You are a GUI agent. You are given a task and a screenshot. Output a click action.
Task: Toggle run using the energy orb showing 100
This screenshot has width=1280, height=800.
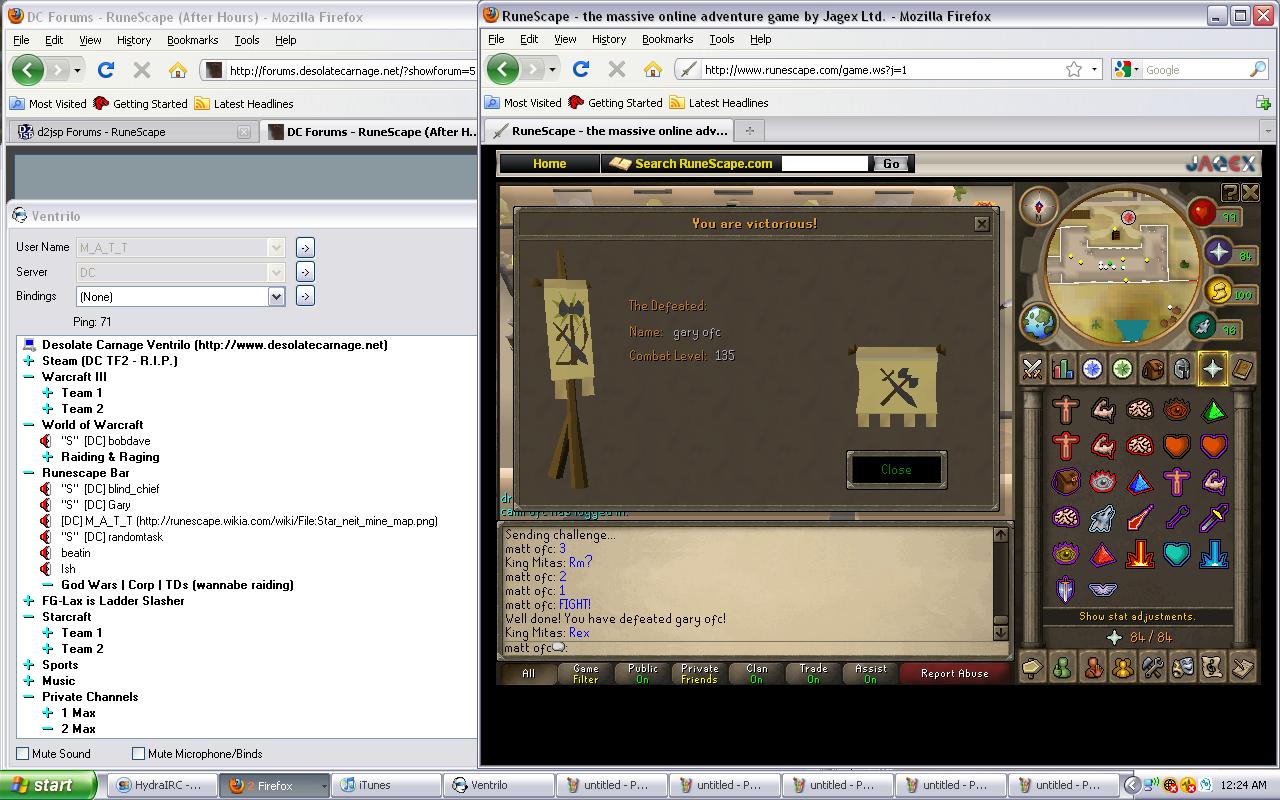point(1219,290)
